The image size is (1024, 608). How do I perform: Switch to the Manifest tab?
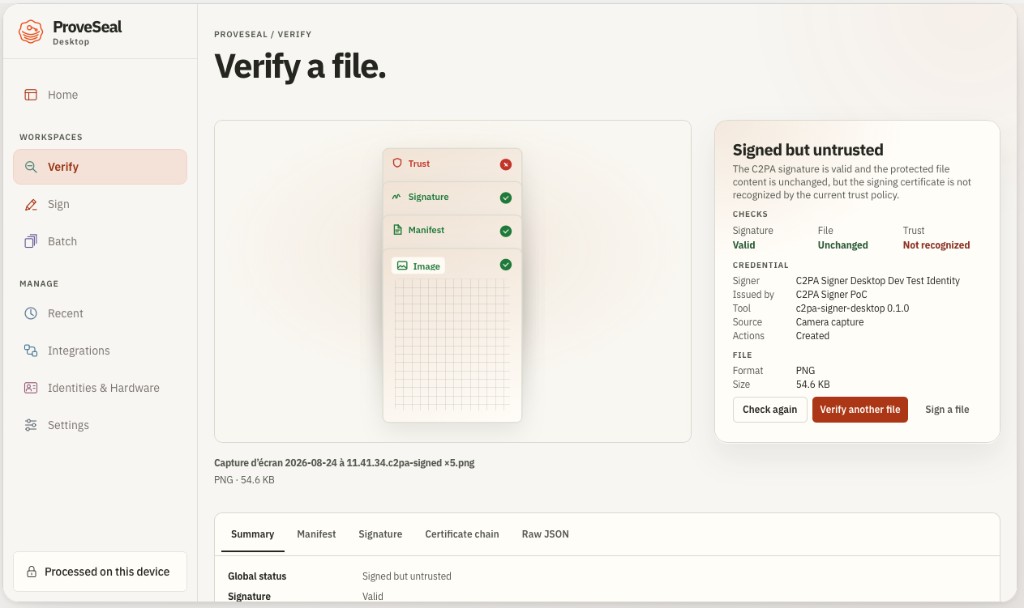click(x=316, y=534)
